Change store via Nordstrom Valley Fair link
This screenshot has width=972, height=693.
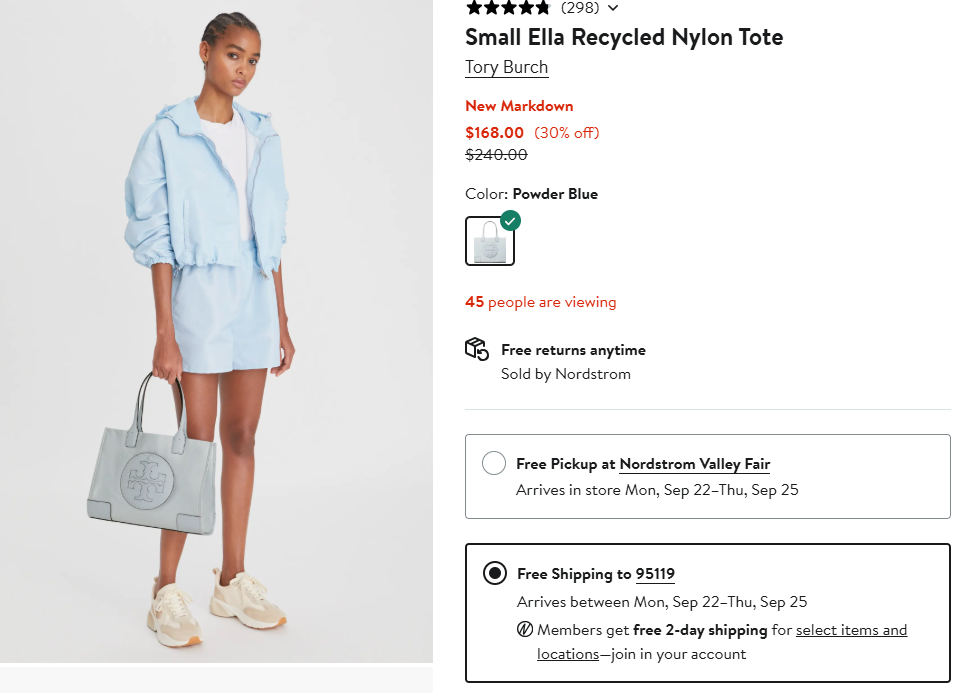click(x=694, y=464)
